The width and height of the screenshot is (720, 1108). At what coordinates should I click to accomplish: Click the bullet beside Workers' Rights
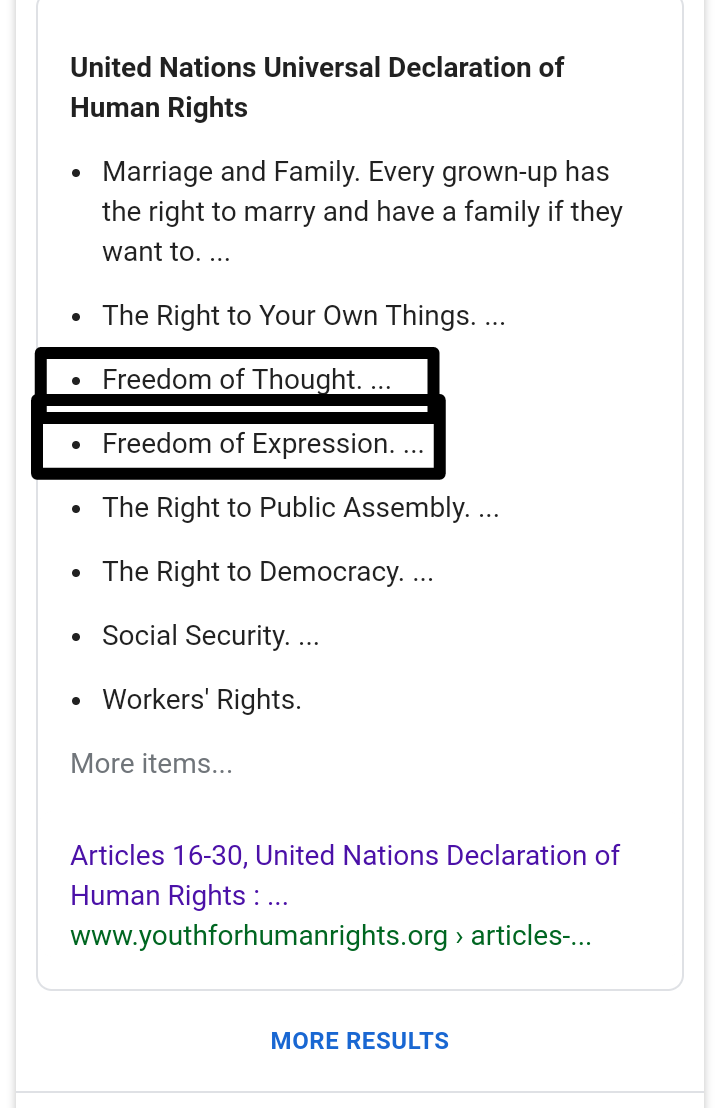coord(77,700)
